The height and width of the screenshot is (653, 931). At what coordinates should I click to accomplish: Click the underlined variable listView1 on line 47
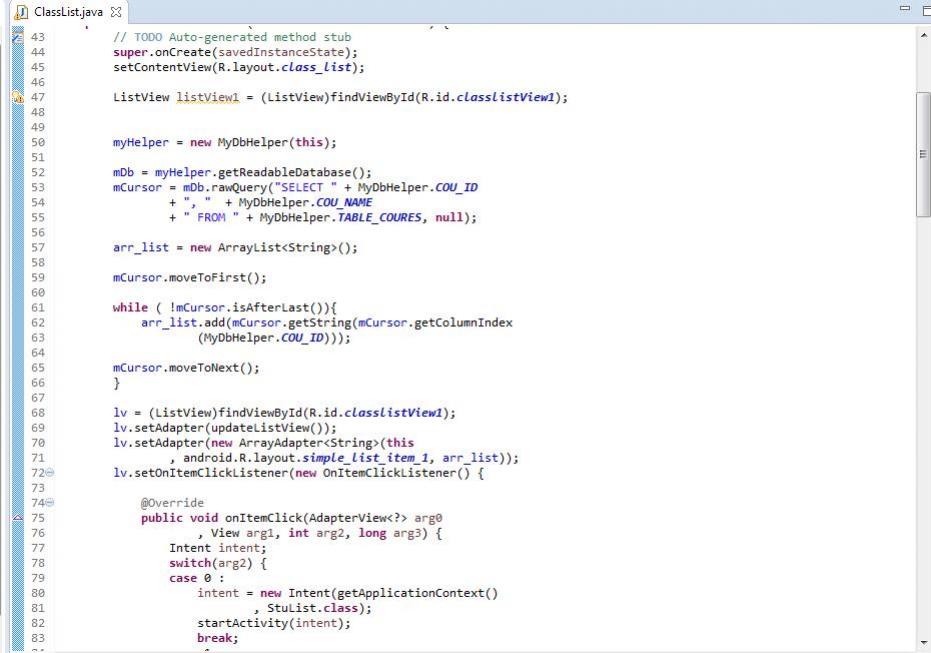pos(208,97)
